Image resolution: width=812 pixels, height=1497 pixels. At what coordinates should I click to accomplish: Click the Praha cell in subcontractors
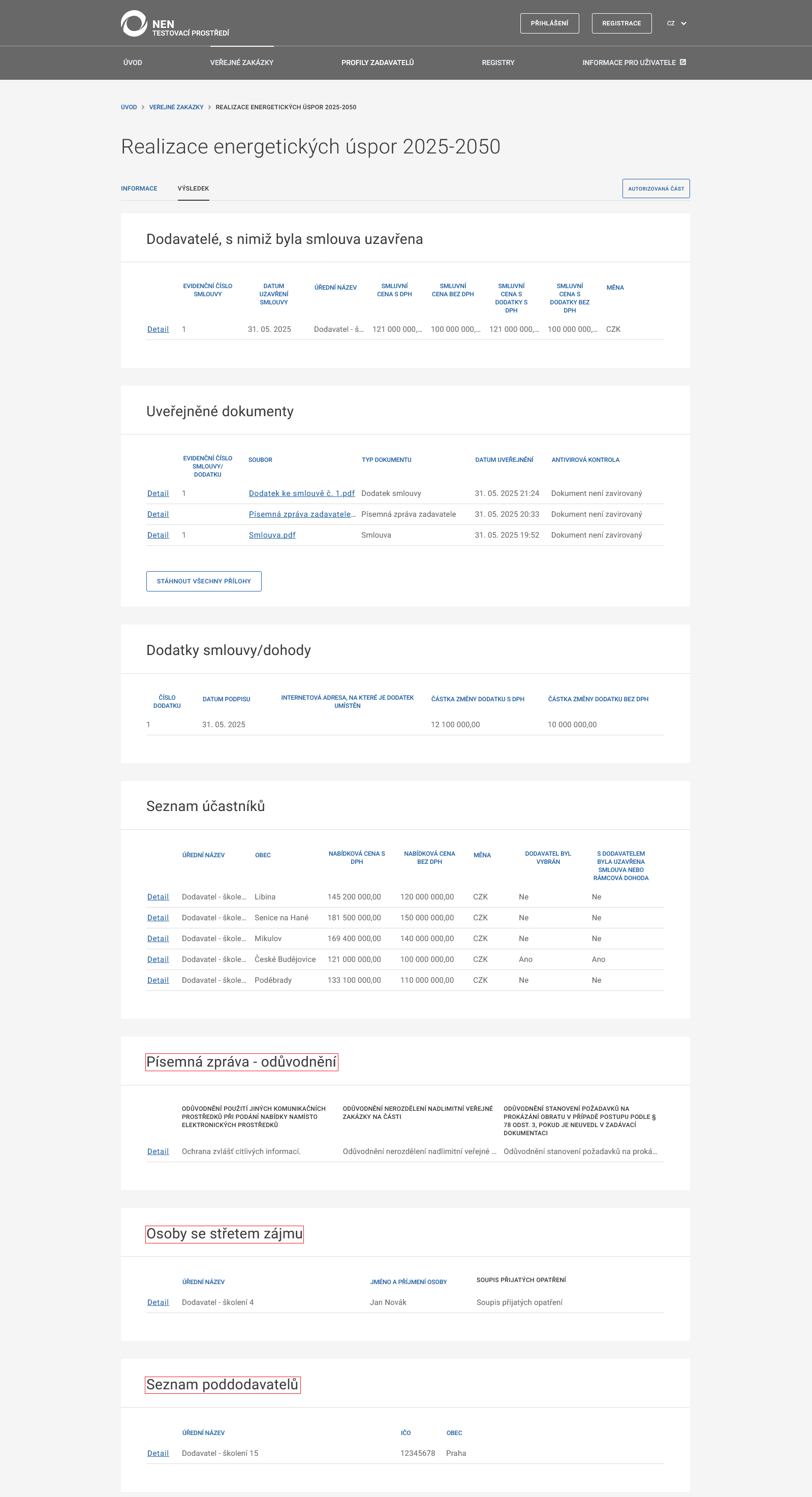[456, 1454]
